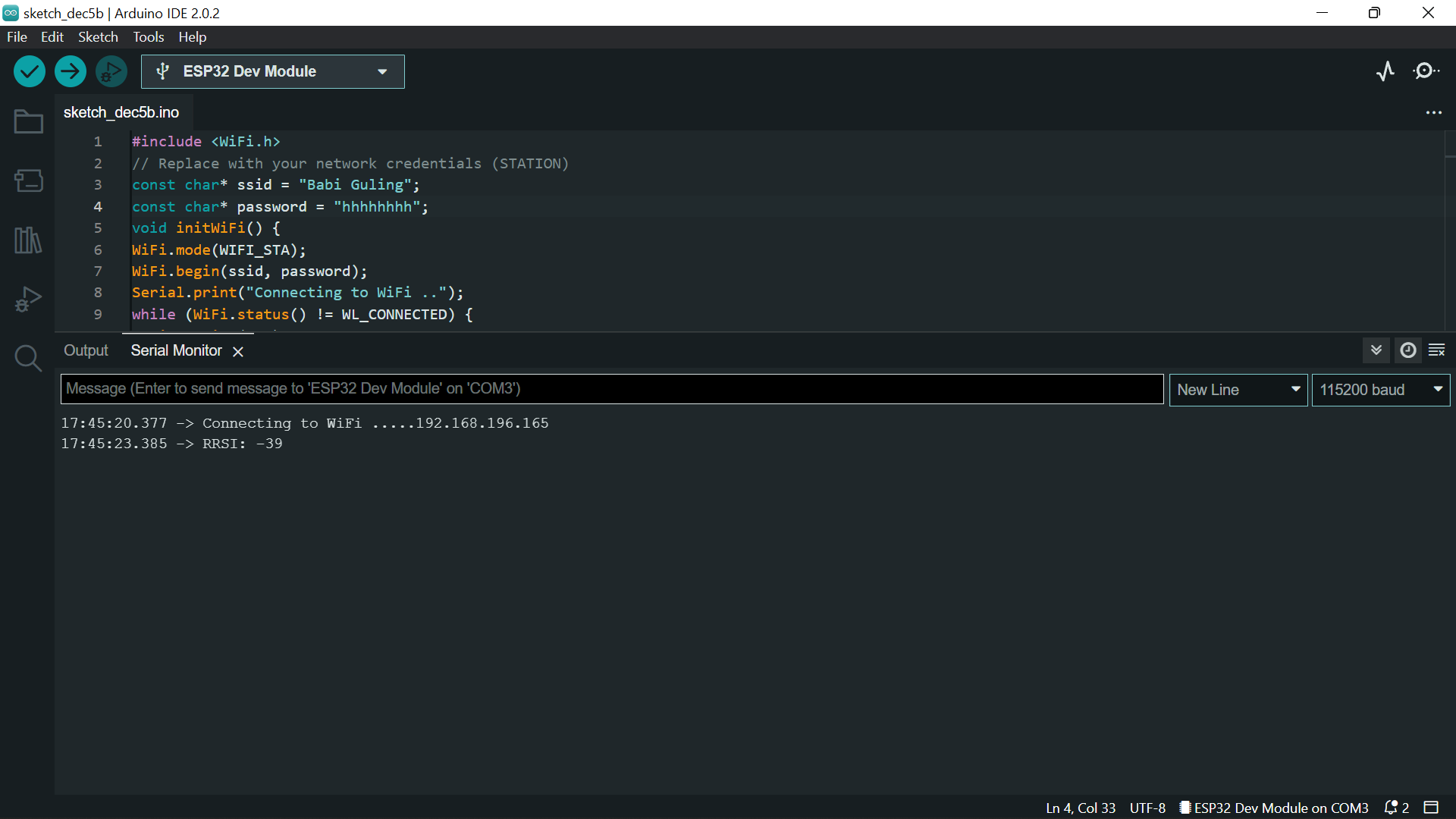Open Sketchbook folder in the sidebar
Image resolution: width=1456 pixels, height=819 pixels.
click(28, 121)
